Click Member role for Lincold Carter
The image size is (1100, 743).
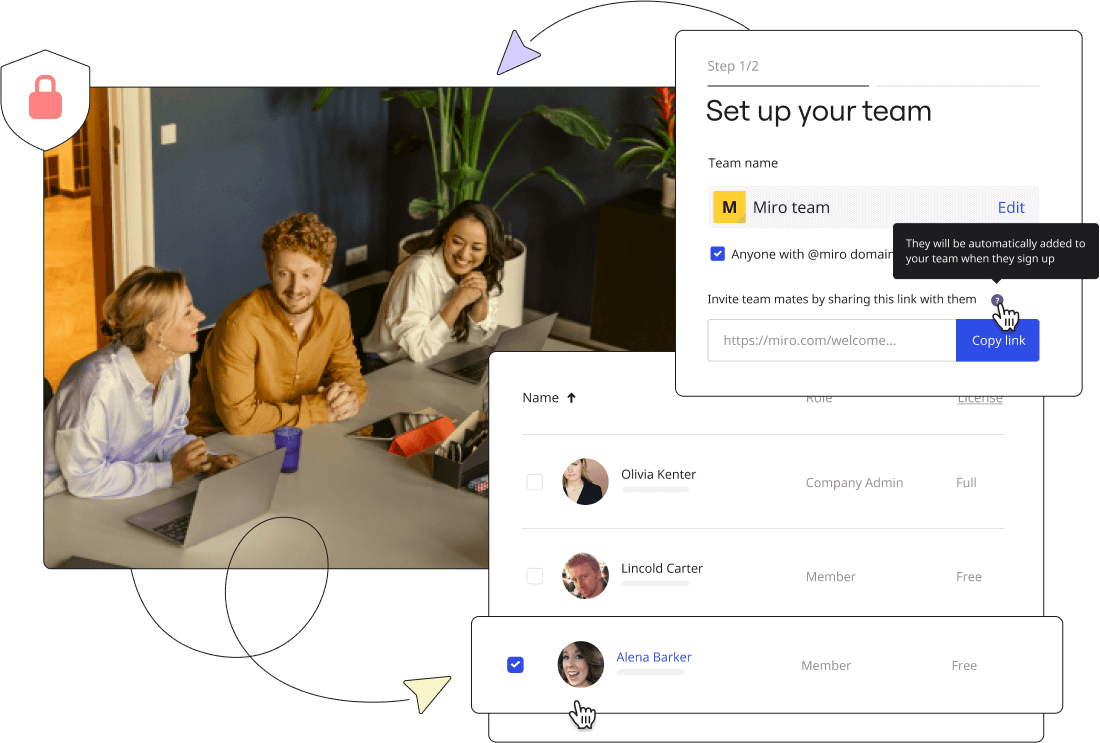[831, 577]
